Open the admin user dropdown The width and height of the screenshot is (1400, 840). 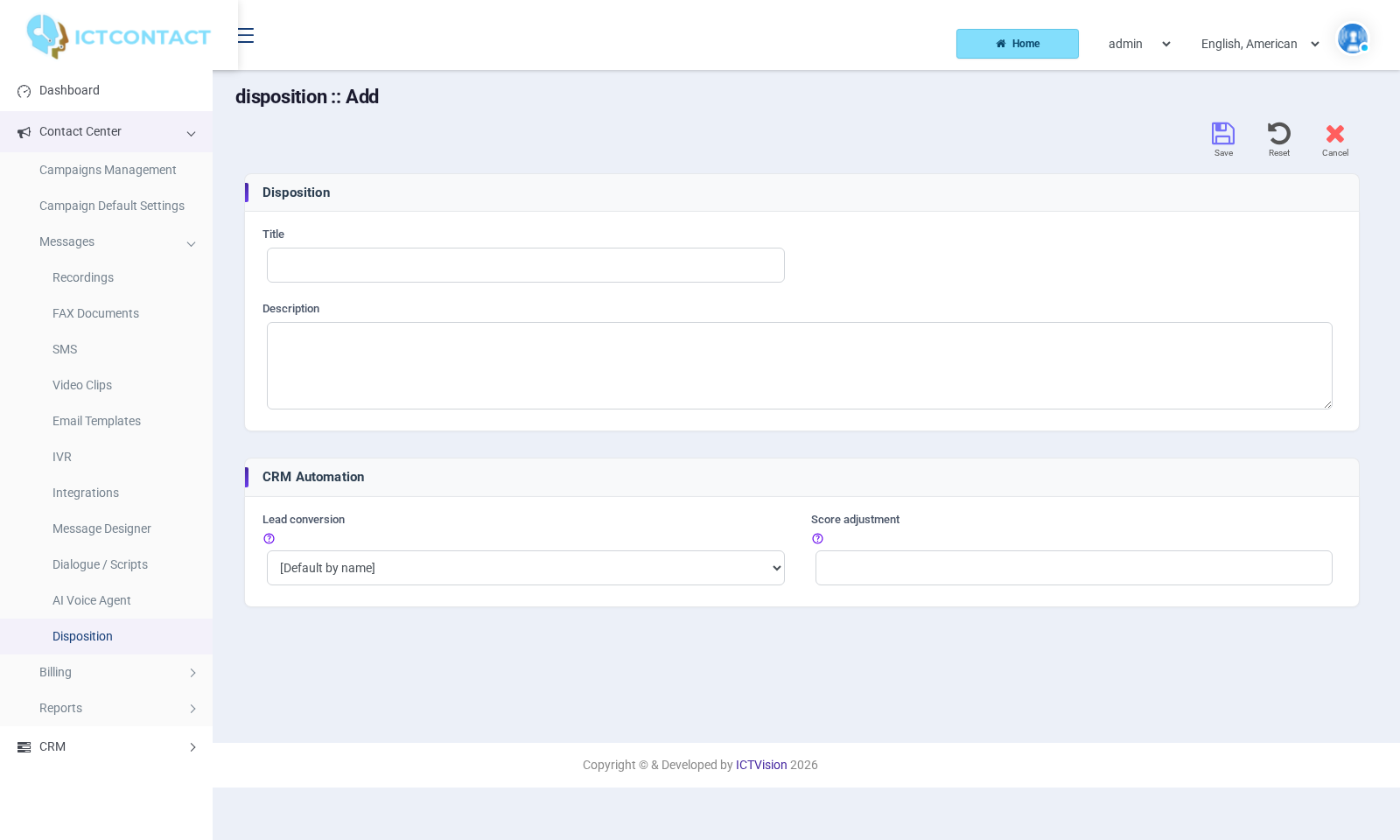tap(1139, 44)
